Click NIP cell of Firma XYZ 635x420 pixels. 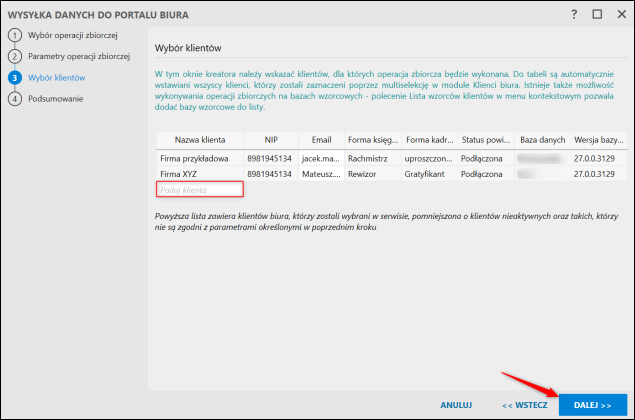269,174
